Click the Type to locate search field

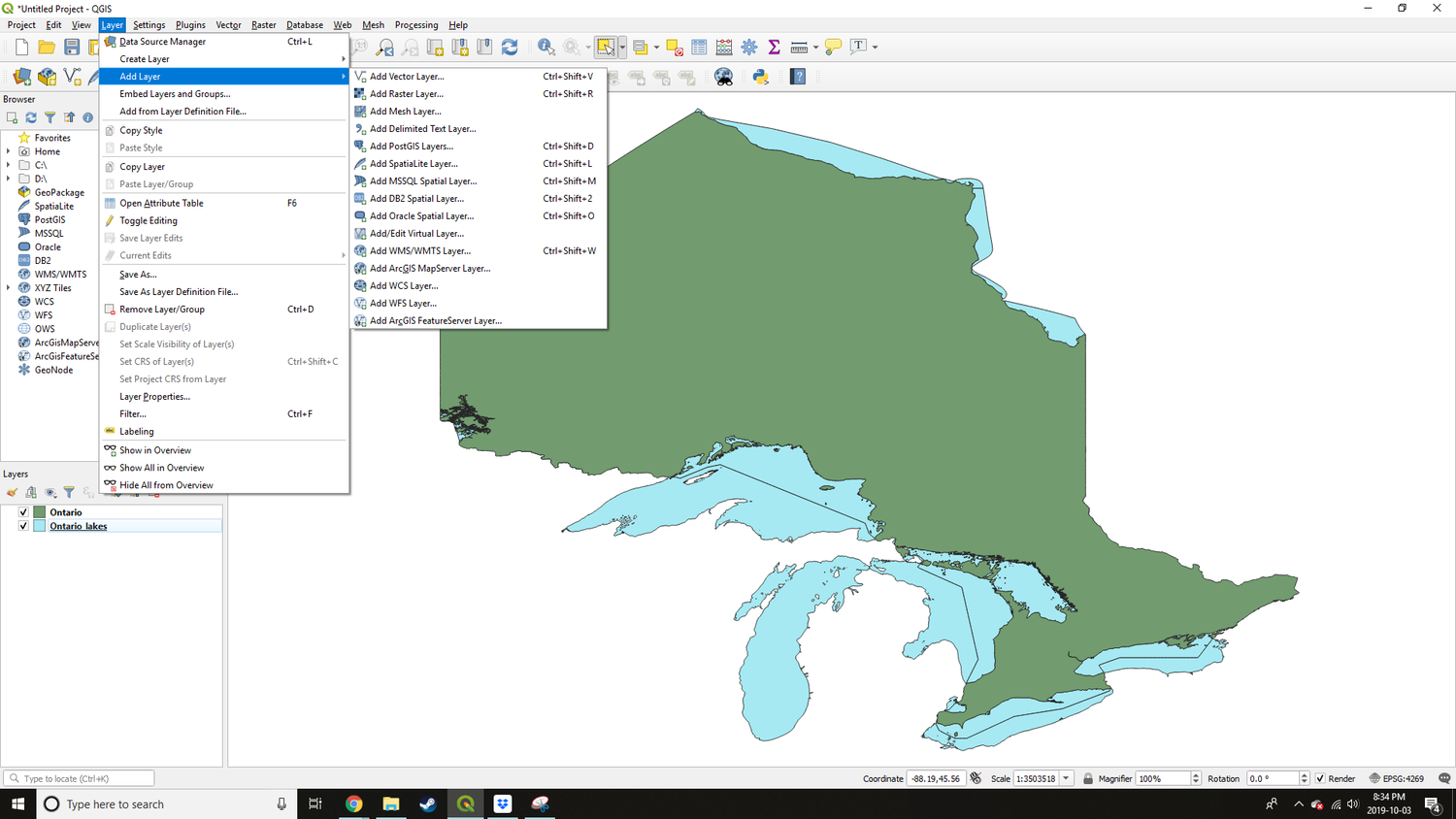[78, 778]
